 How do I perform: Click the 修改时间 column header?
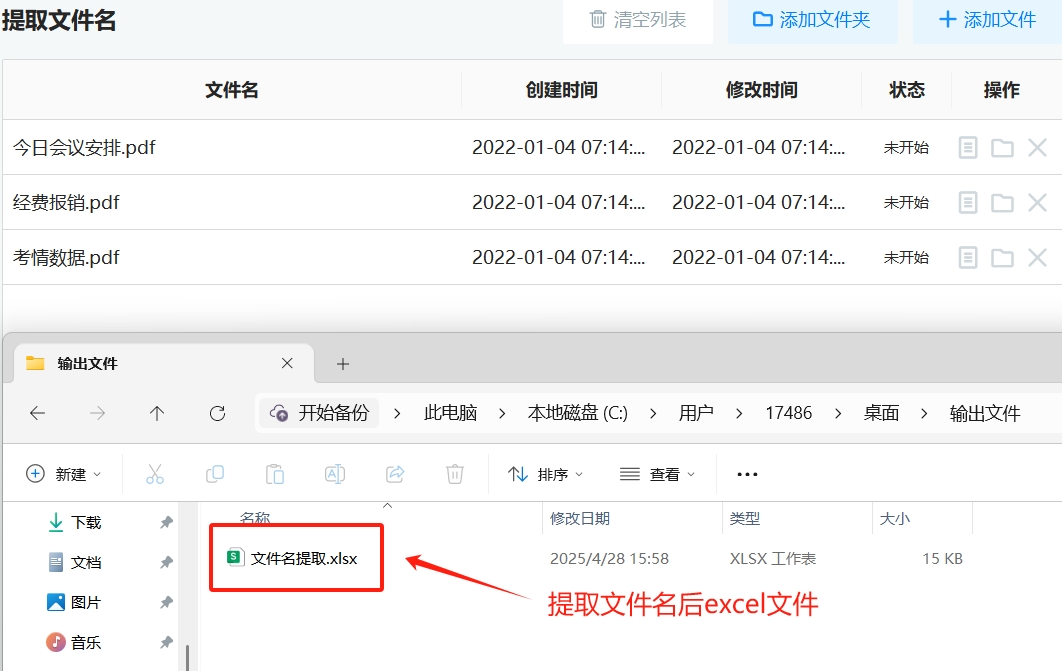click(x=761, y=90)
